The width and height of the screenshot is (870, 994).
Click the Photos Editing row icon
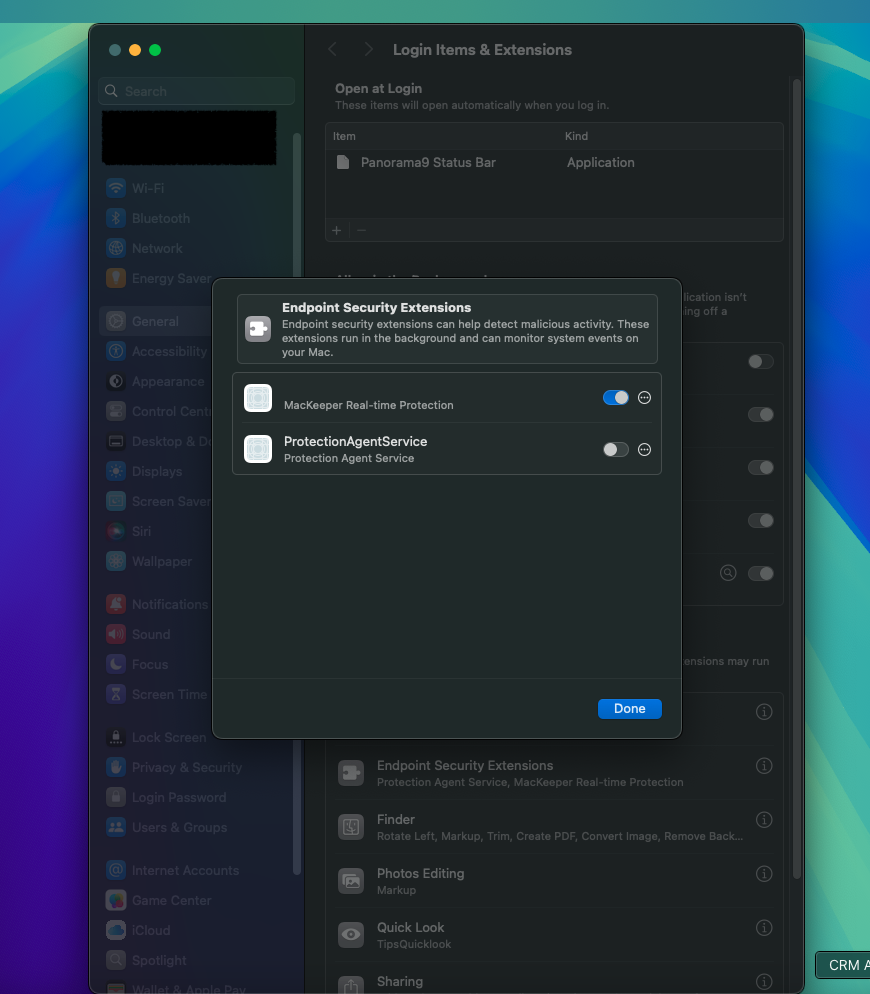click(351, 881)
